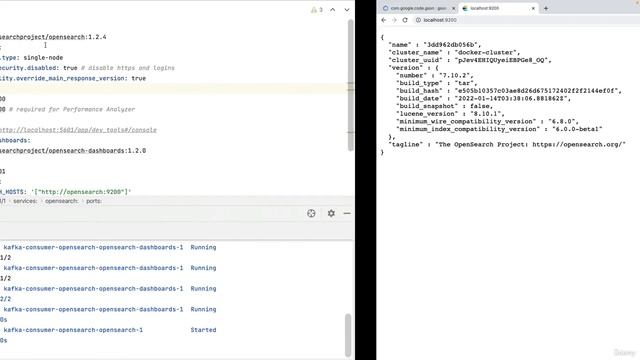640x360 pixels.
Task: Click the tagline 'The OpenSearch Project' text
Action: [482, 144]
